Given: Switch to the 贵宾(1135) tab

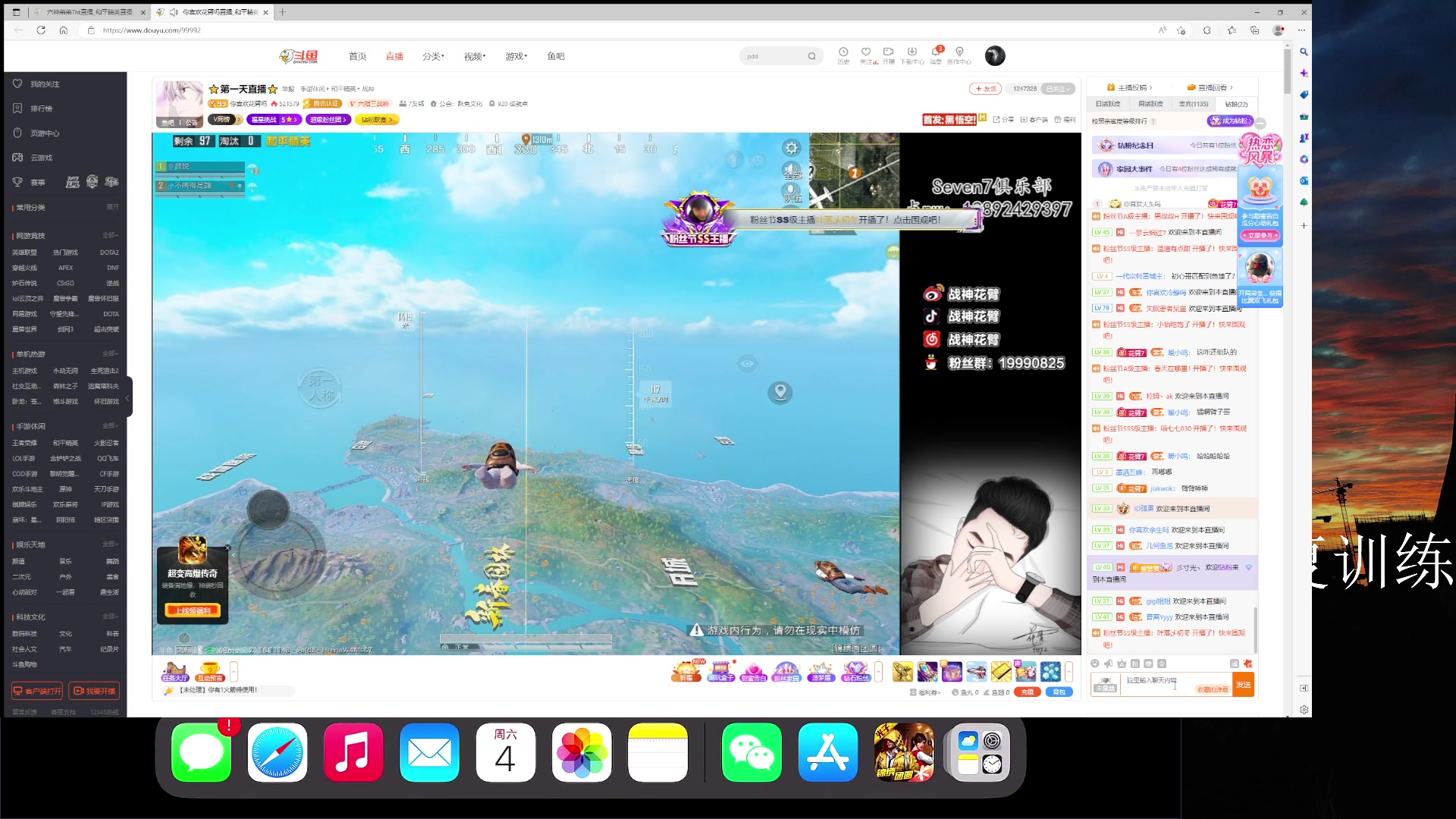Looking at the screenshot, I should (1194, 104).
